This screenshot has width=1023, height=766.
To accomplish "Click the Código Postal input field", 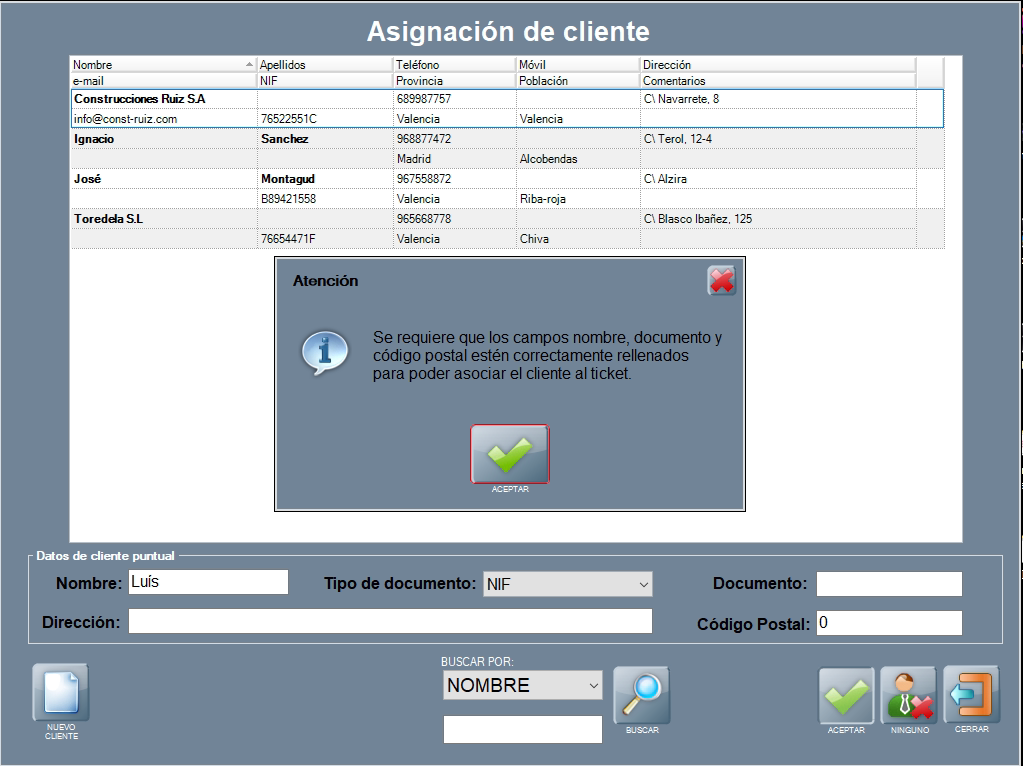I will point(888,623).
